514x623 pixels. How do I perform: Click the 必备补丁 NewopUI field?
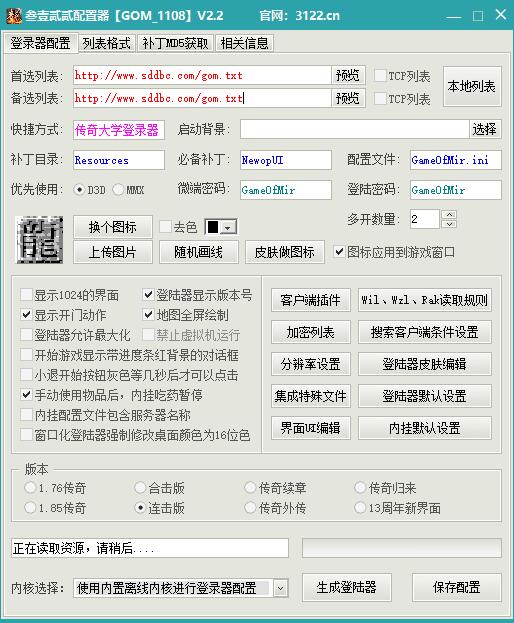(286, 160)
